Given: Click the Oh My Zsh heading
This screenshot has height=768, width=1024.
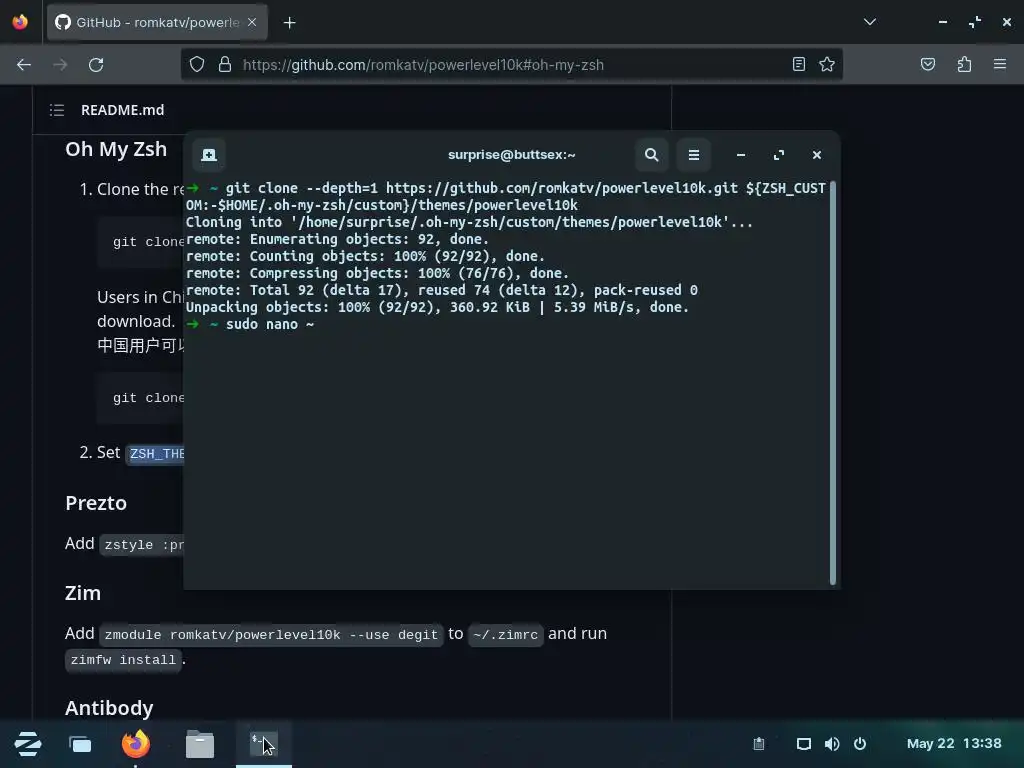Looking at the screenshot, I should pos(116,149).
